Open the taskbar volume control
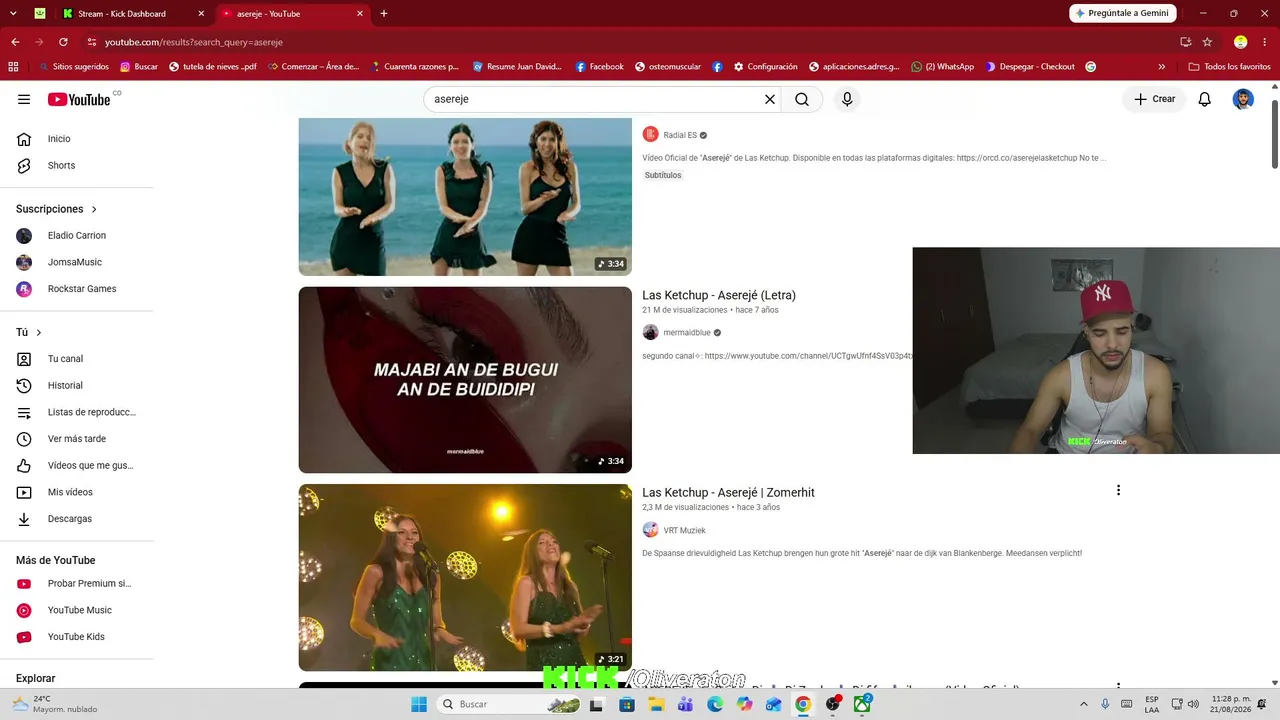 point(1193,704)
